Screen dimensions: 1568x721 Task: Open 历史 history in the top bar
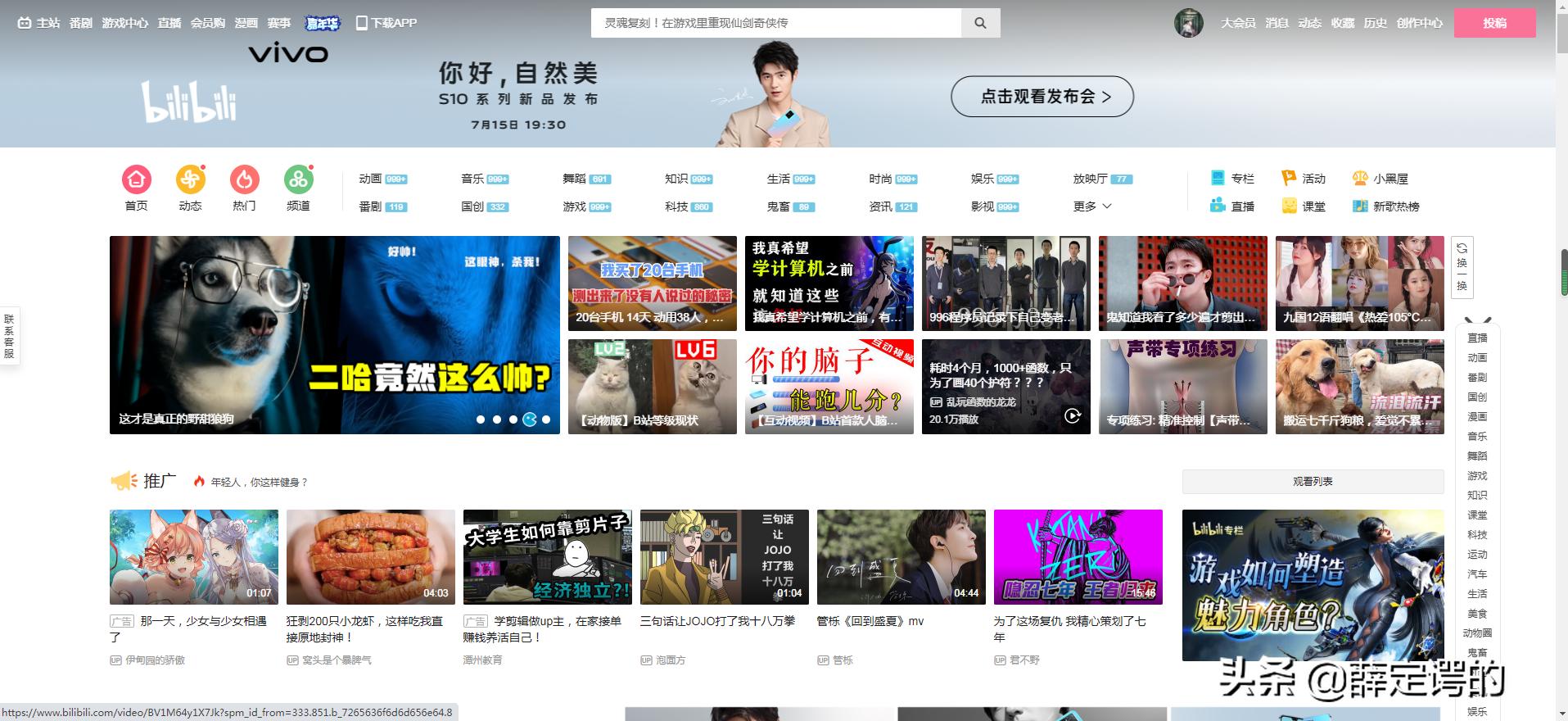click(1375, 23)
